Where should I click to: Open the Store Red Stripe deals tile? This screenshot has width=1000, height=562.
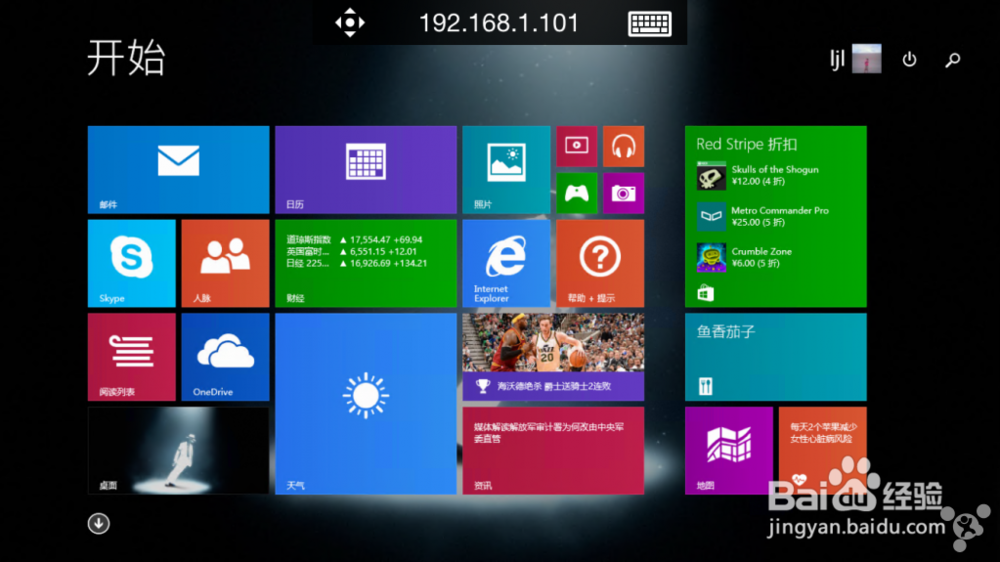point(776,217)
